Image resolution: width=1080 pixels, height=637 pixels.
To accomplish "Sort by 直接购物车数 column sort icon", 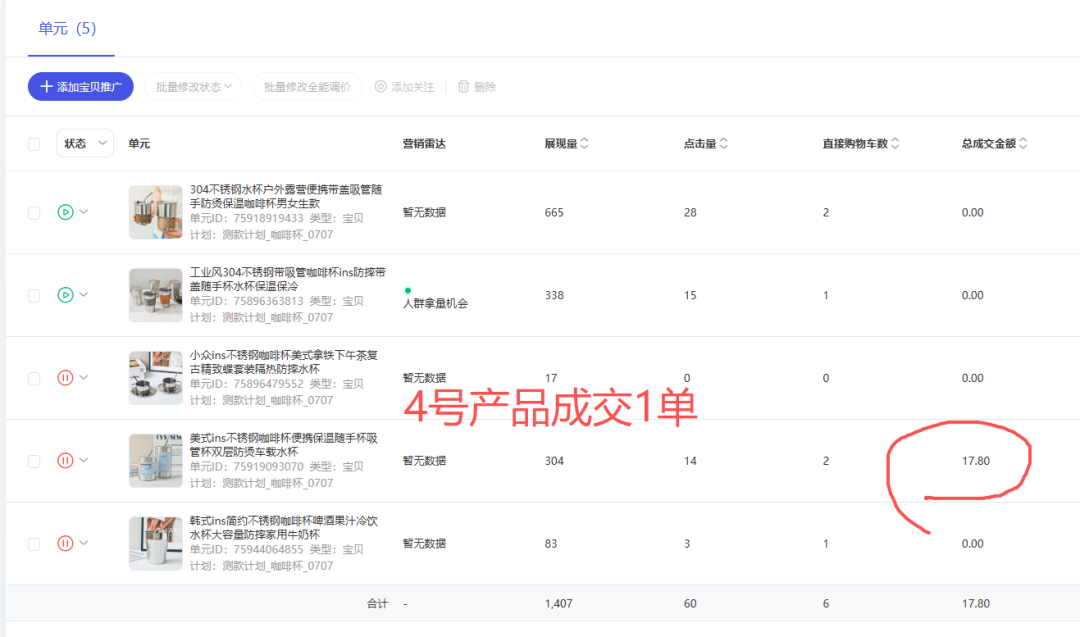I will coord(896,144).
